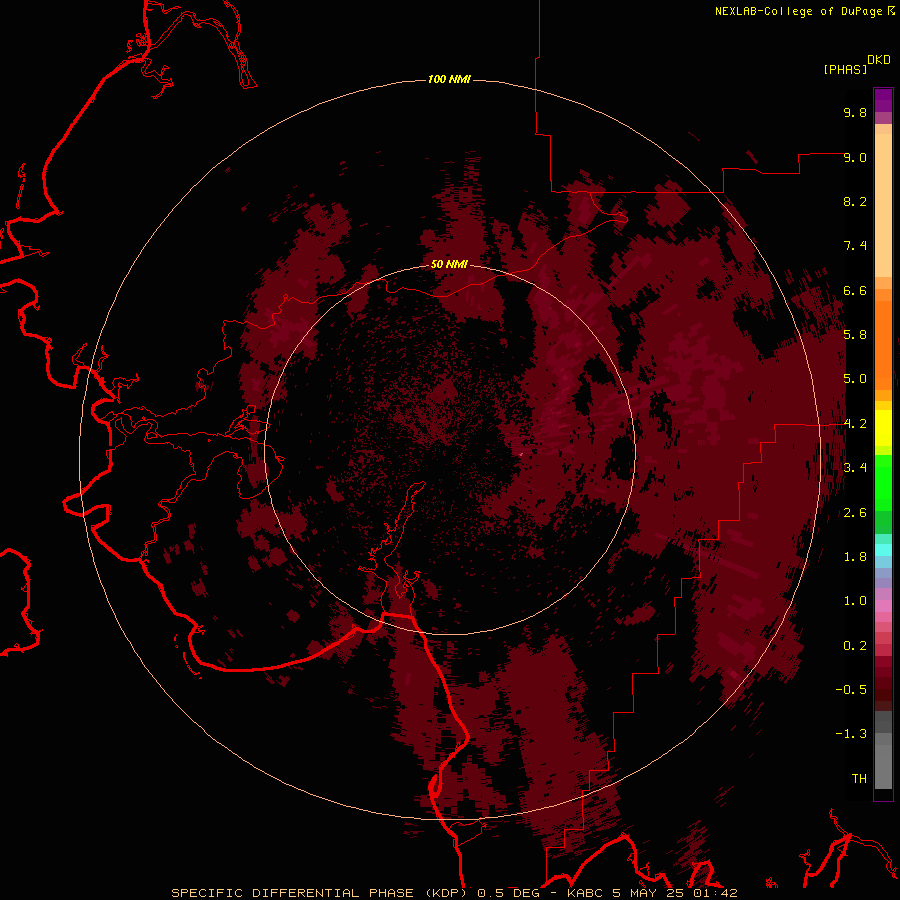Viewport: 900px width, 900px height.
Task: Click the 4.2 legend value
Action: coord(855,424)
